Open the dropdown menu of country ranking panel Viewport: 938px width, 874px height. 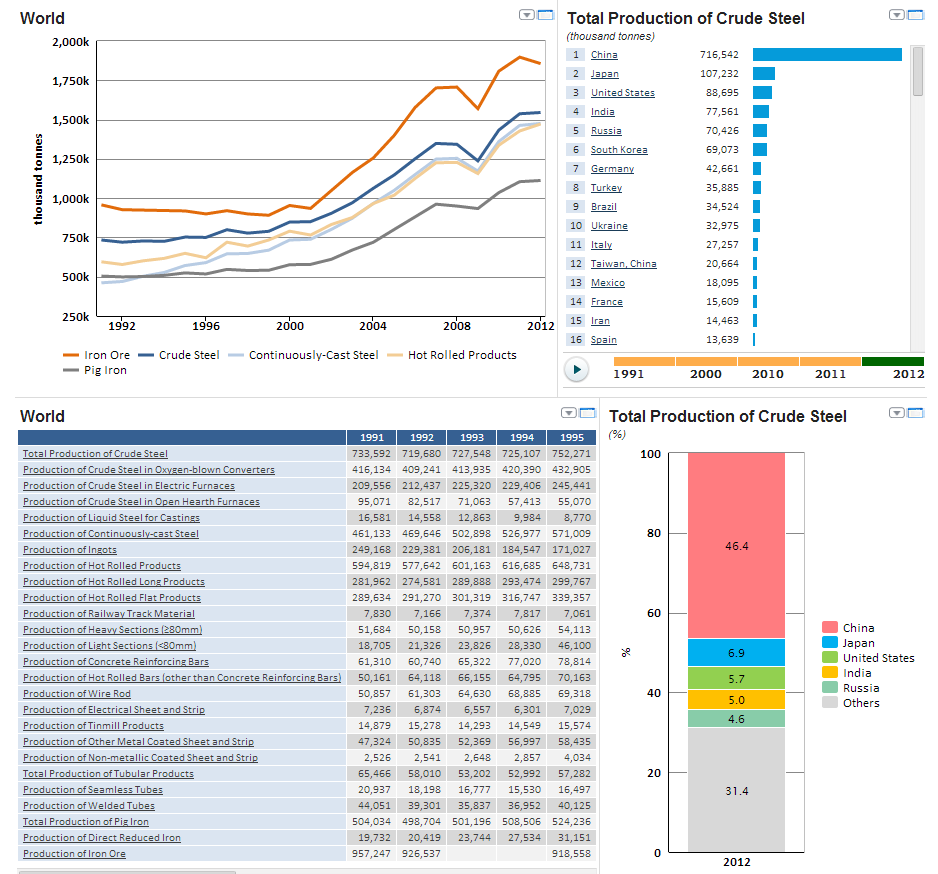896,15
